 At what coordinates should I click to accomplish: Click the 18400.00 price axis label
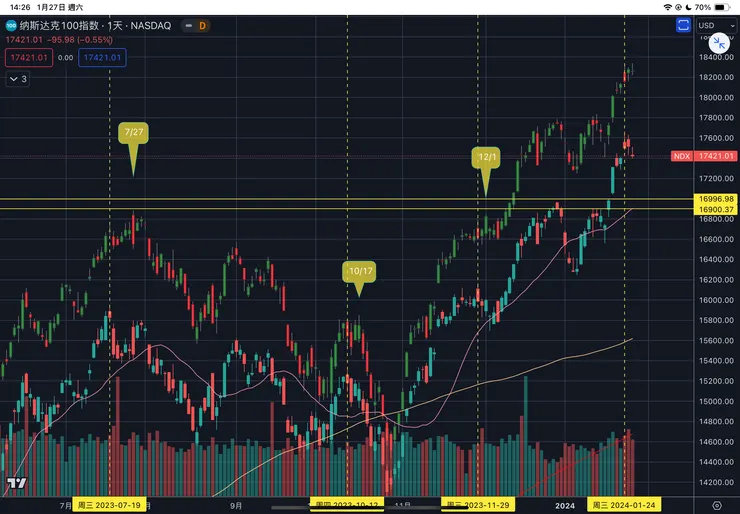[716, 57]
